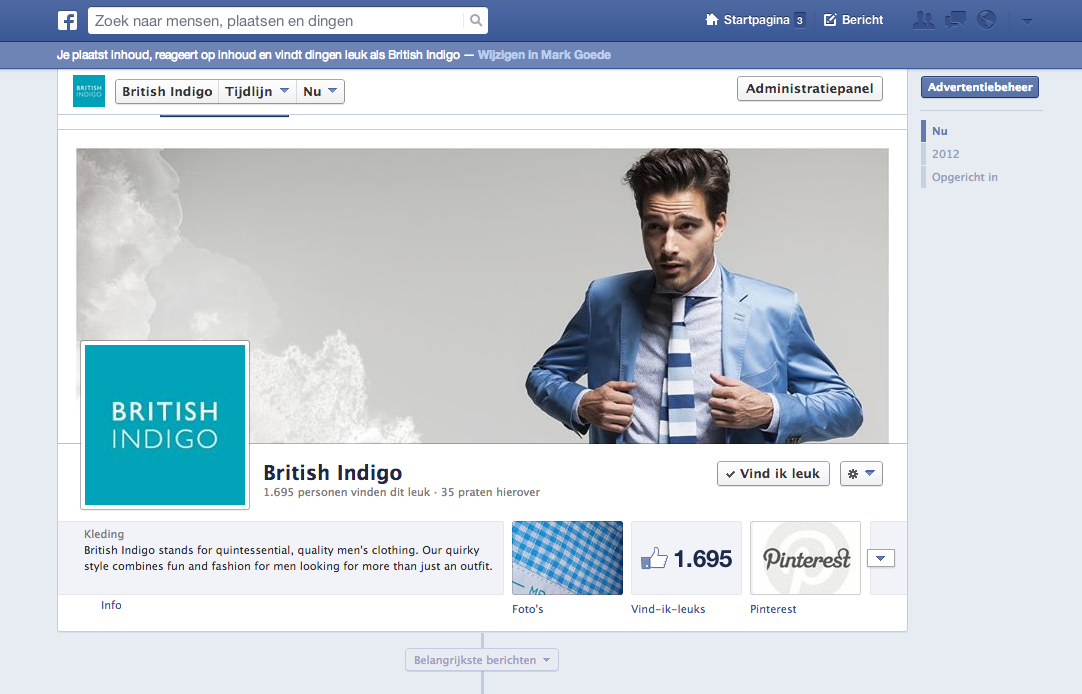Open the Foto's link
Image resolution: width=1082 pixels, height=694 pixels.
[528, 609]
